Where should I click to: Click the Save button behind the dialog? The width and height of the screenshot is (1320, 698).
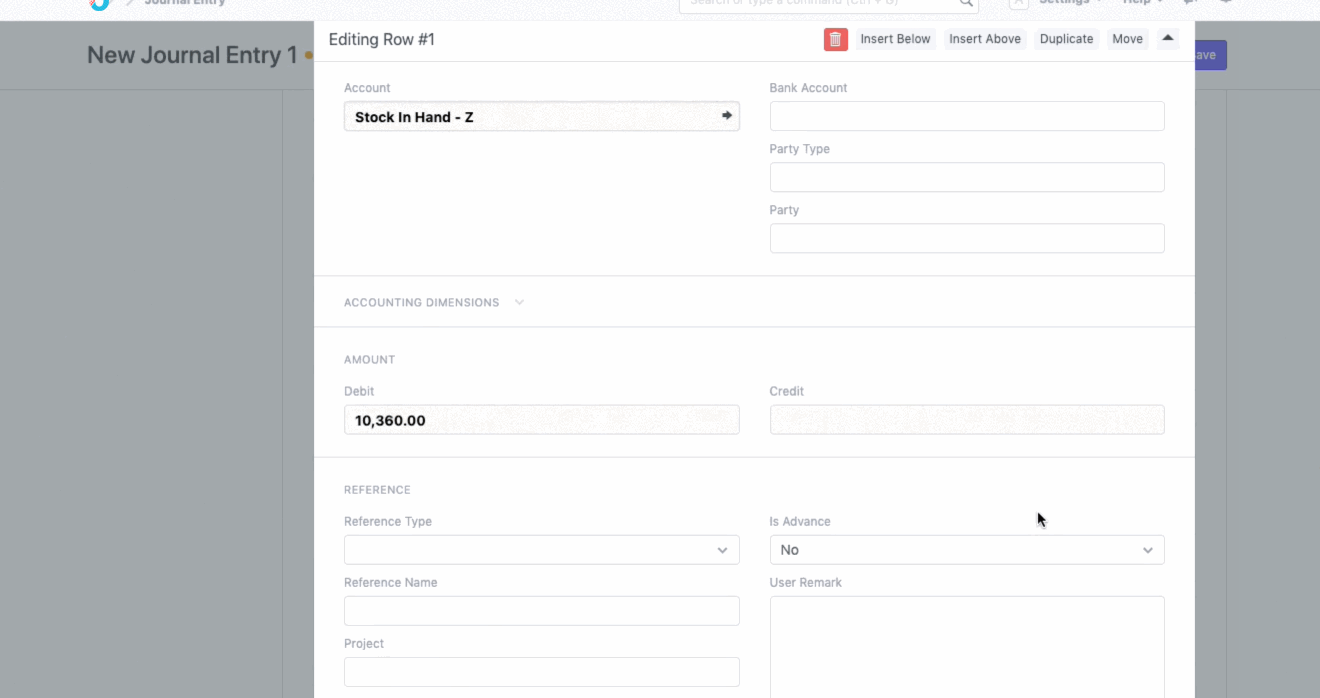[1210, 55]
